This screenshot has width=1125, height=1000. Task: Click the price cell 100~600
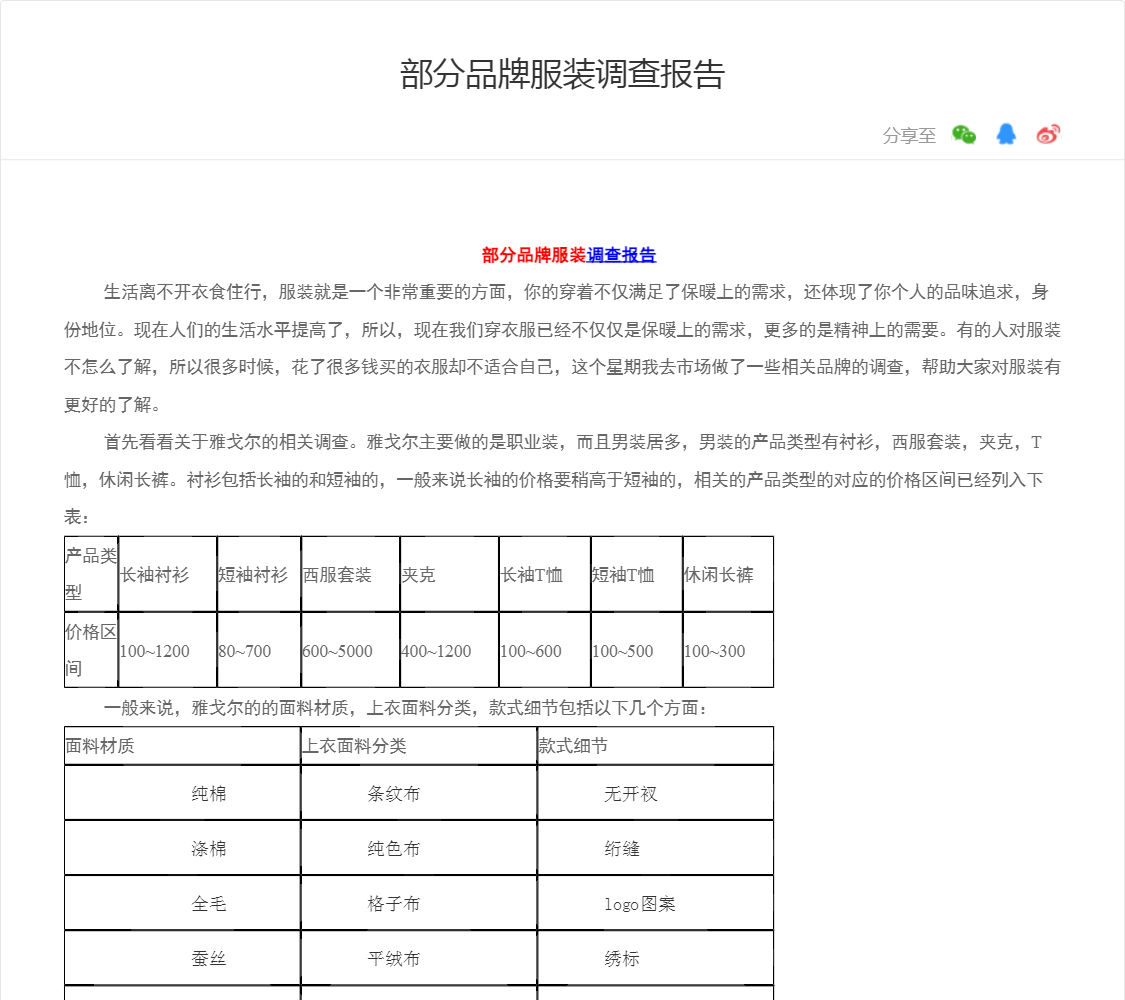[545, 650]
